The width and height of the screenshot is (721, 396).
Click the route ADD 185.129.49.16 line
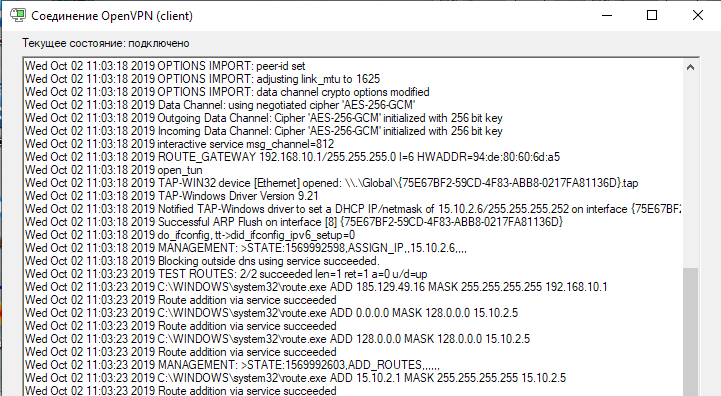(316, 287)
